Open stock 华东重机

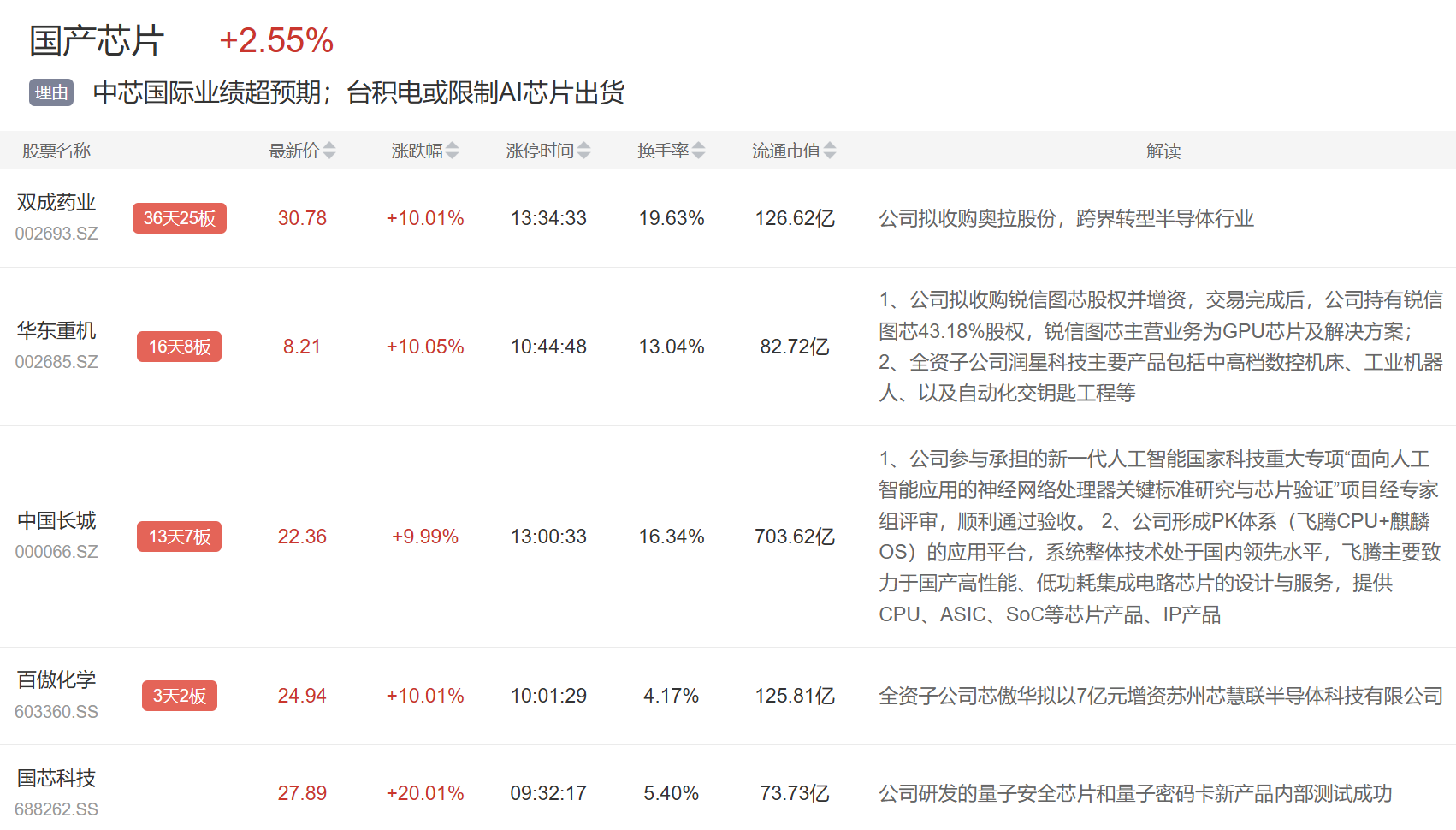56,331
